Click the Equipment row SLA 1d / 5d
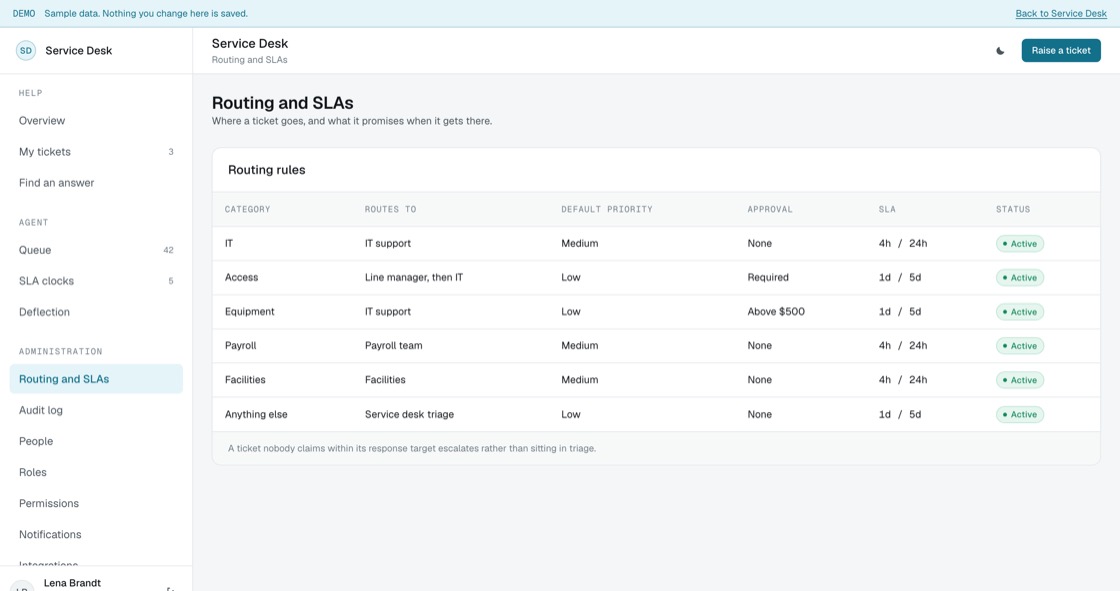 coord(900,312)
